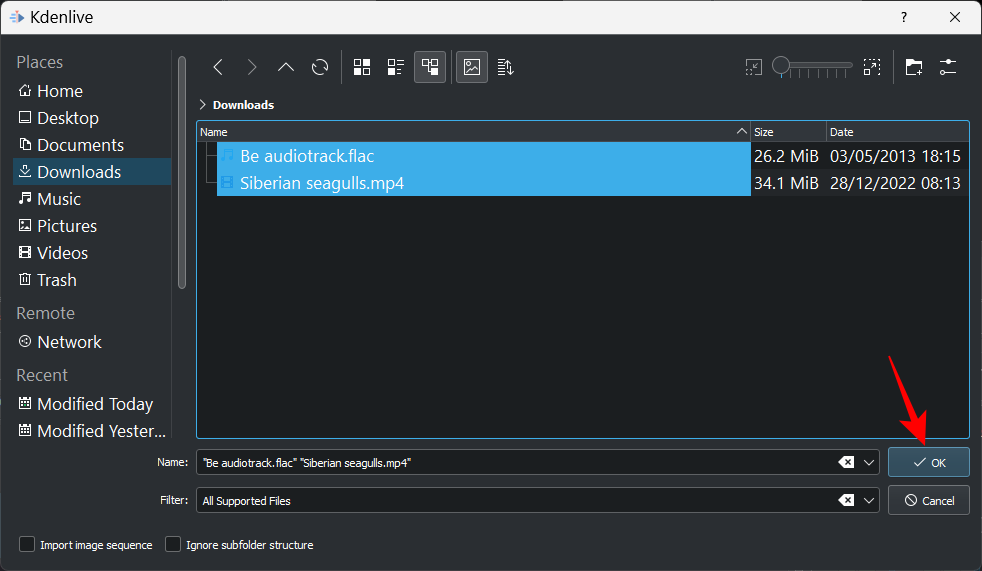Reload the current folder listing
The width and height of the screenshot is (982, 571).
[320, 67]
